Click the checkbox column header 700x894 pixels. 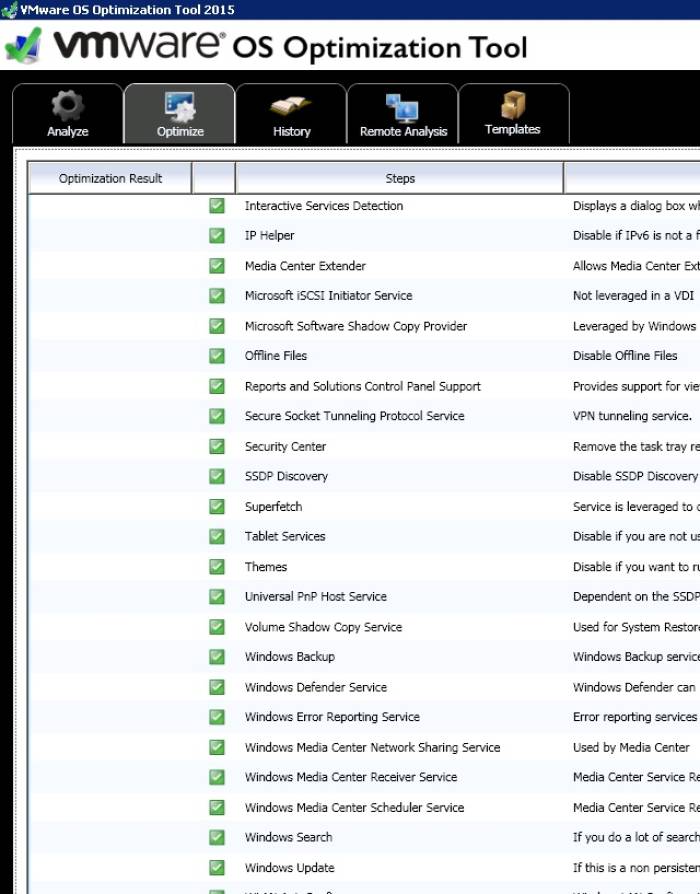214,178
